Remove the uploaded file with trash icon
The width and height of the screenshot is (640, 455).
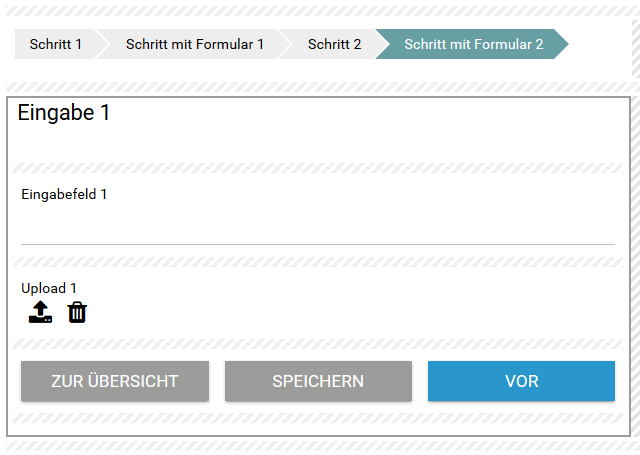(x=77, y=313)
